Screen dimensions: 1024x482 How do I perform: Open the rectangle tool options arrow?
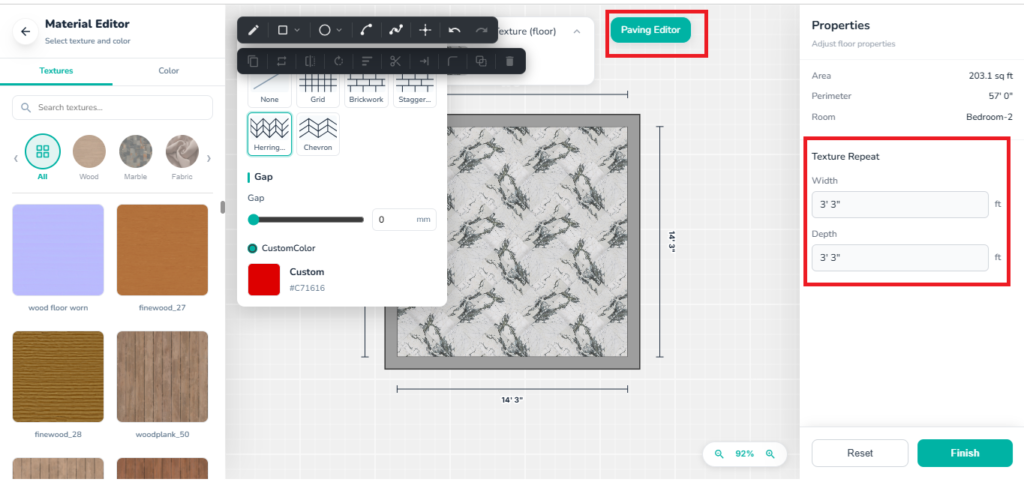point(297,30)
